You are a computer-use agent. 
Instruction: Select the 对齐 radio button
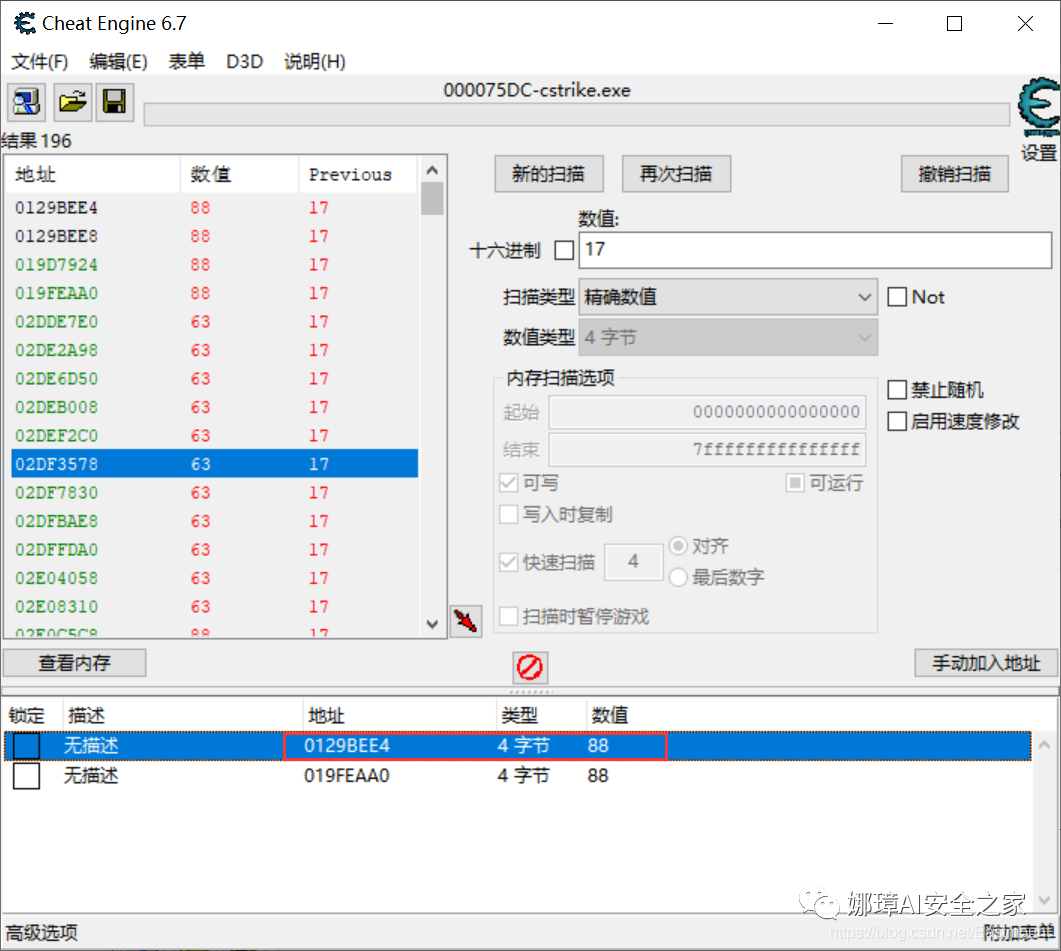coord(678,546)
